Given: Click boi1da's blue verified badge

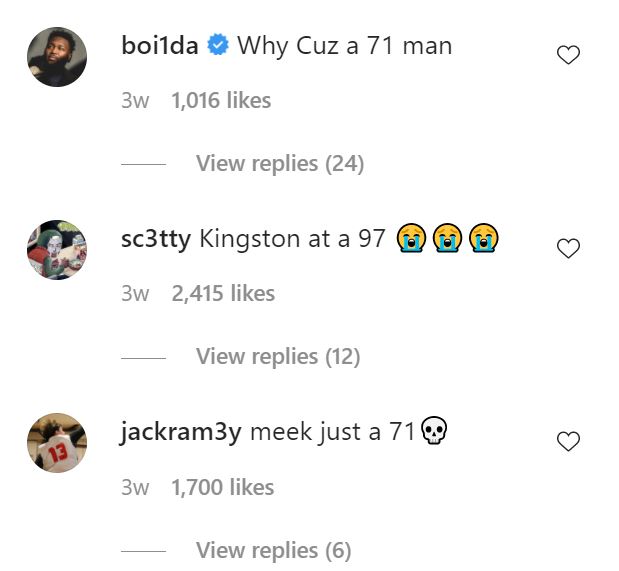Looking at the screenshot, I should pos(218,45).
